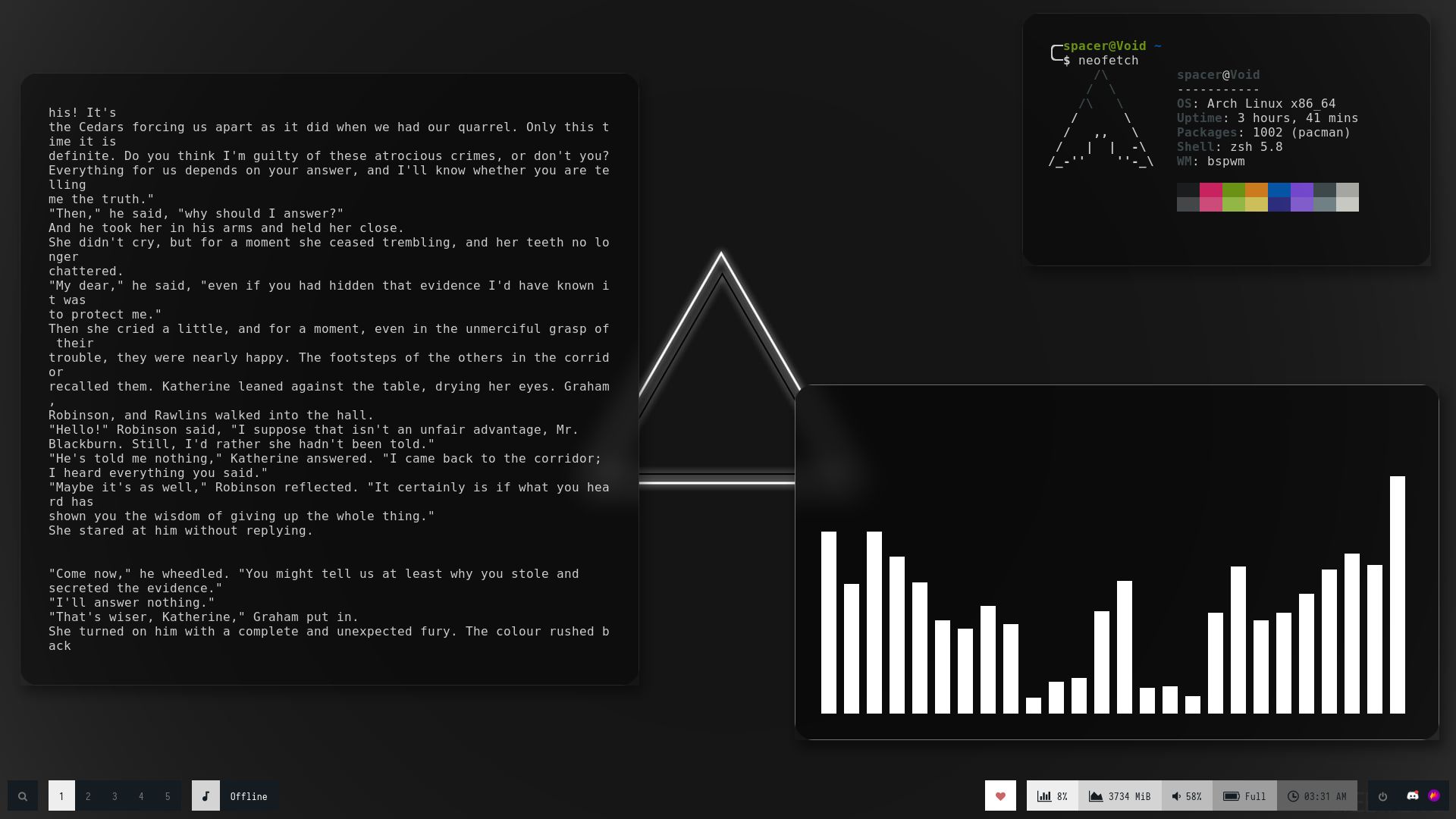Click the Full battery label
The image size is (1456, 819).
(1255, 796)
